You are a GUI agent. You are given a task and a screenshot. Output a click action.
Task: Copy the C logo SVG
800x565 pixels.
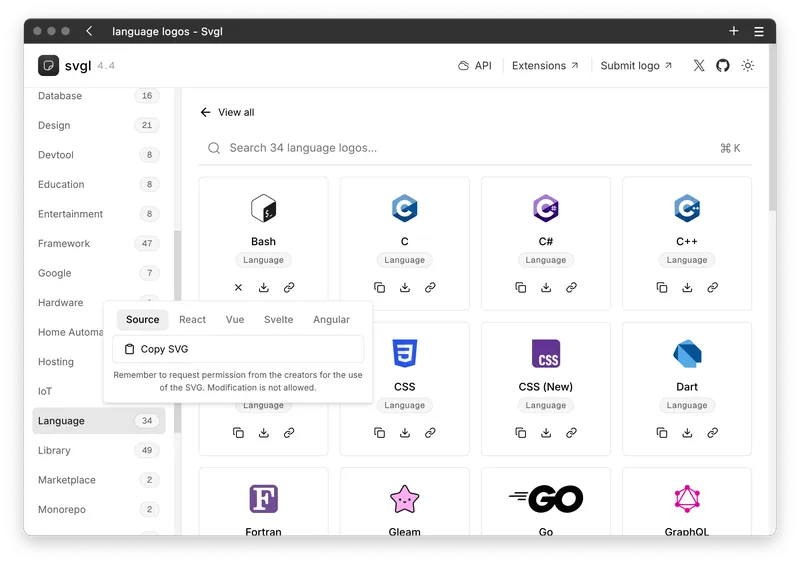coord(380,287)
